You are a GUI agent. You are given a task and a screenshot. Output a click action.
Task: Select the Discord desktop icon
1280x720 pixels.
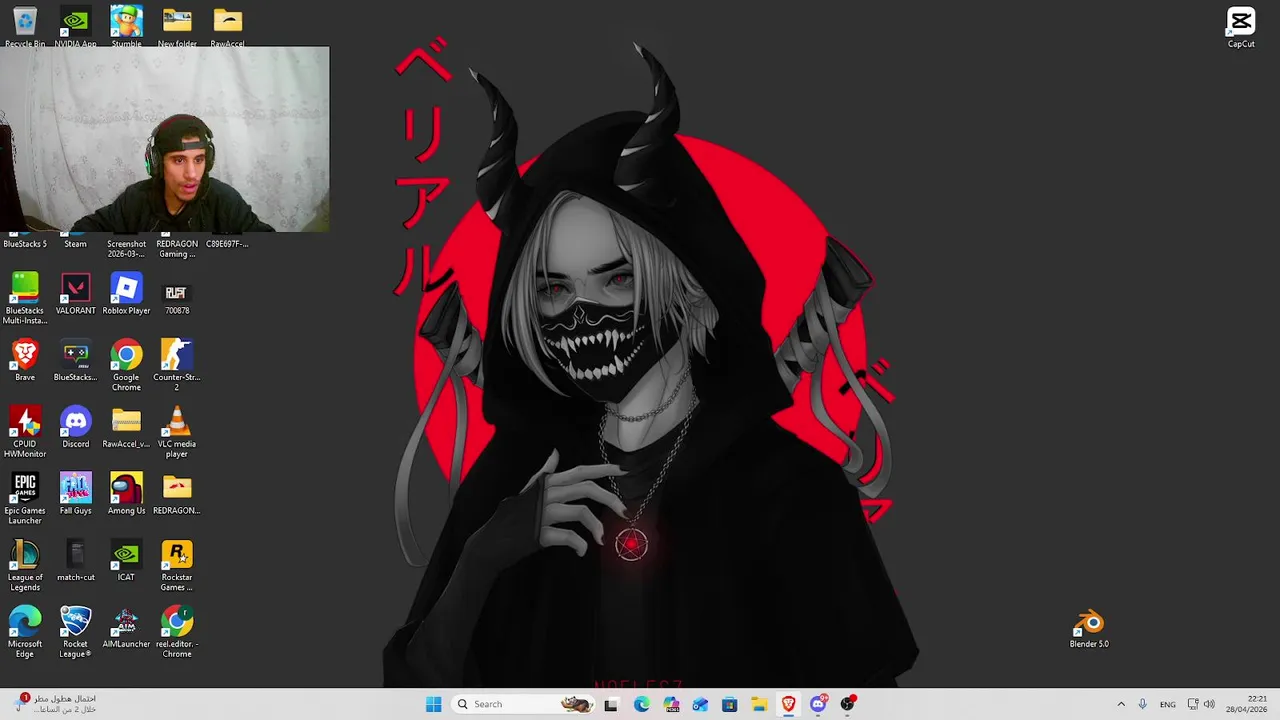(75, 428)
